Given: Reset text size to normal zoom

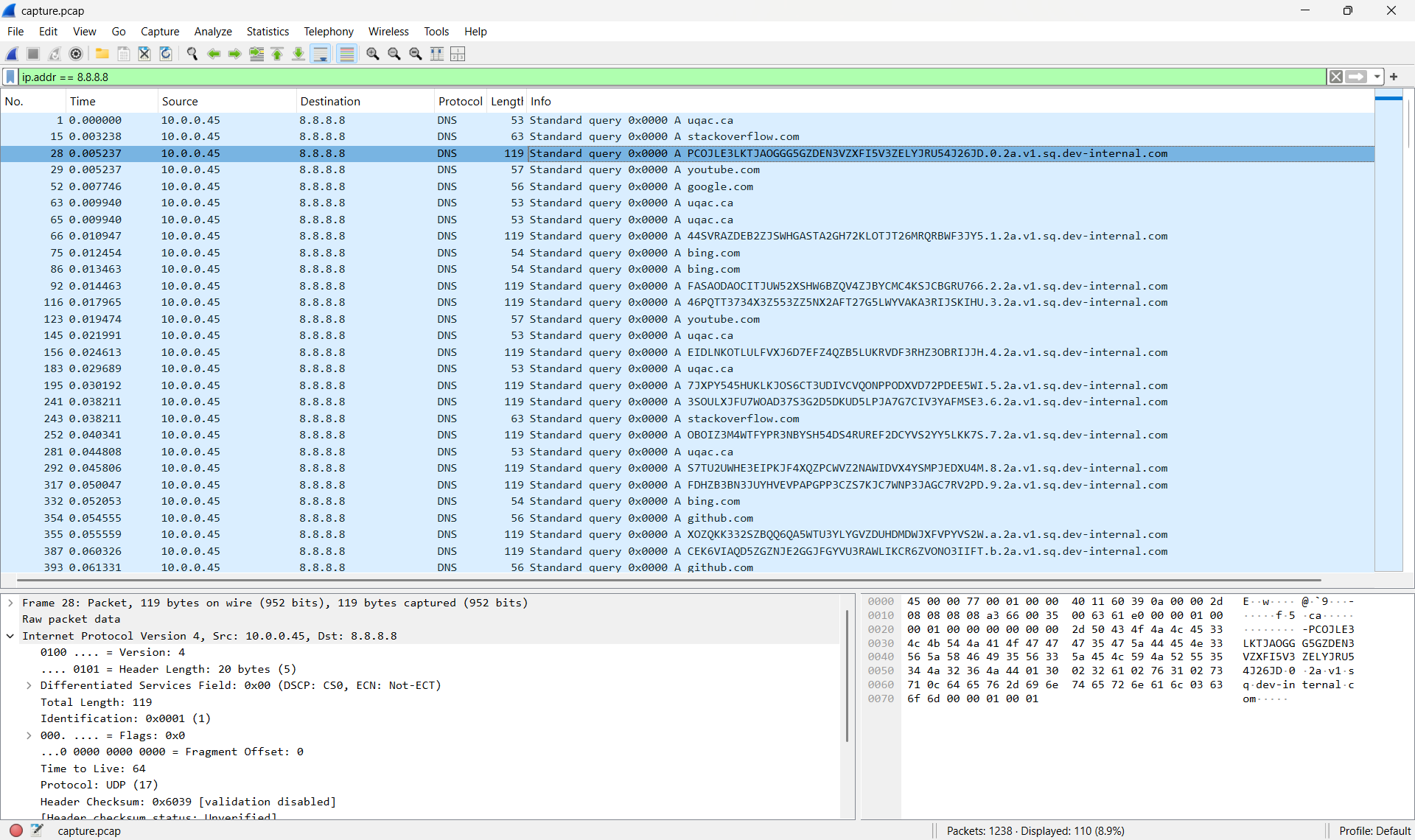Looking at the screenshot, I should (x=416, y=54).
